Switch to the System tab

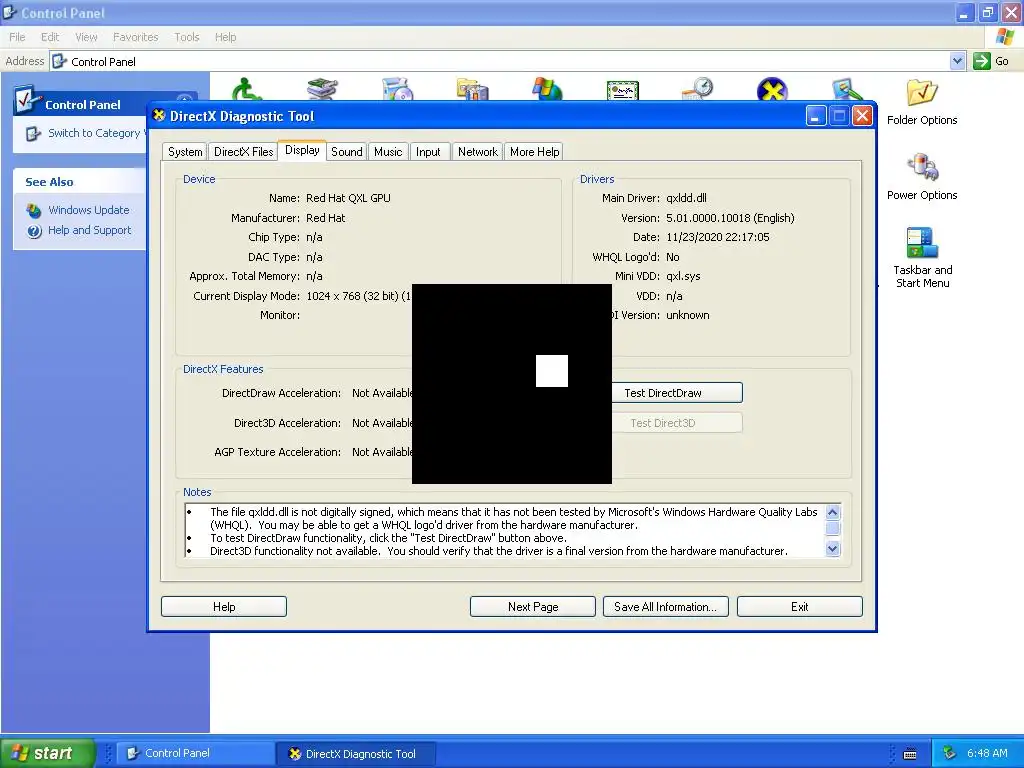pyautogui.click(x=185, y=152)
